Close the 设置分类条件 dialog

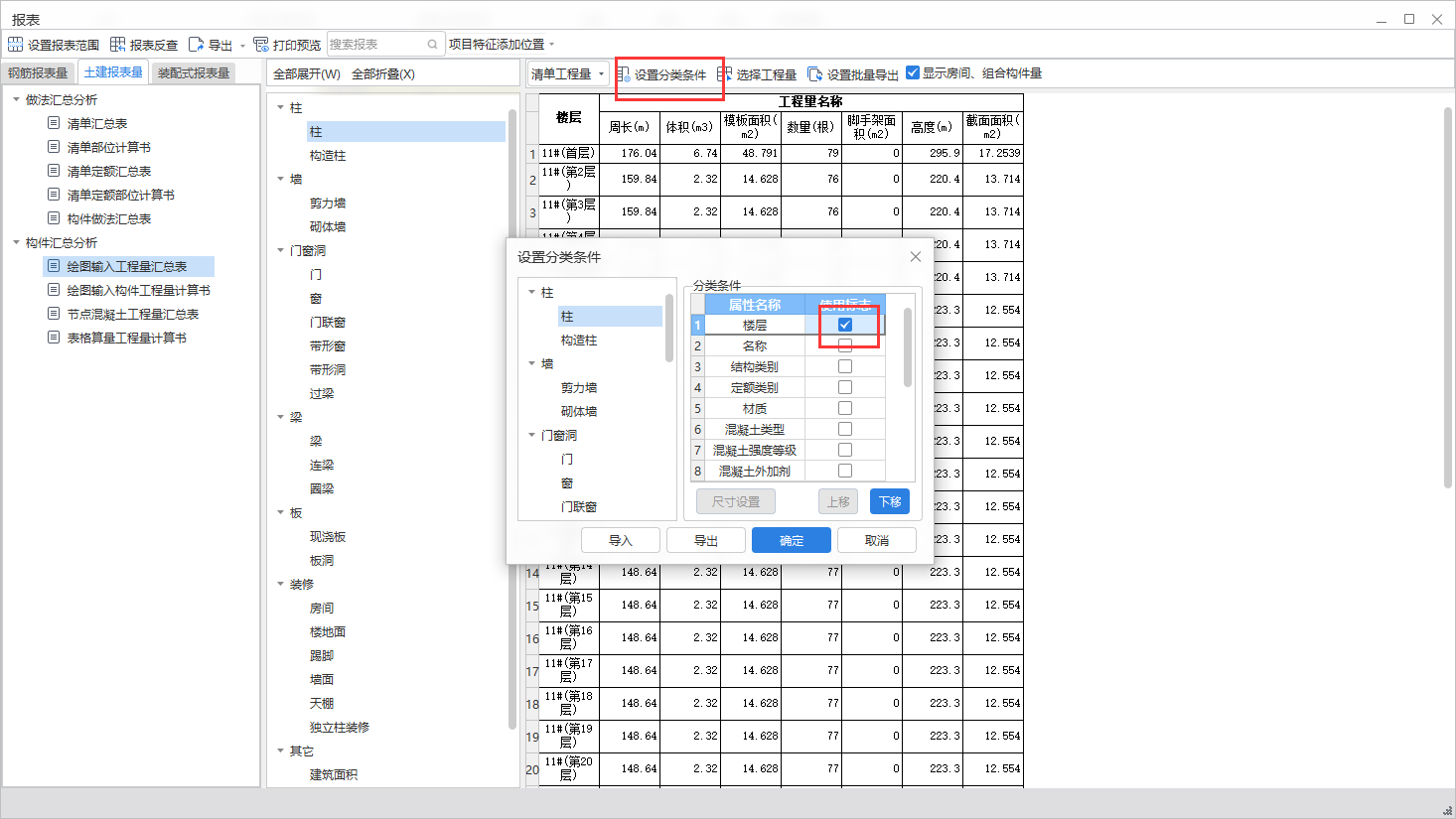coord(916,257)
